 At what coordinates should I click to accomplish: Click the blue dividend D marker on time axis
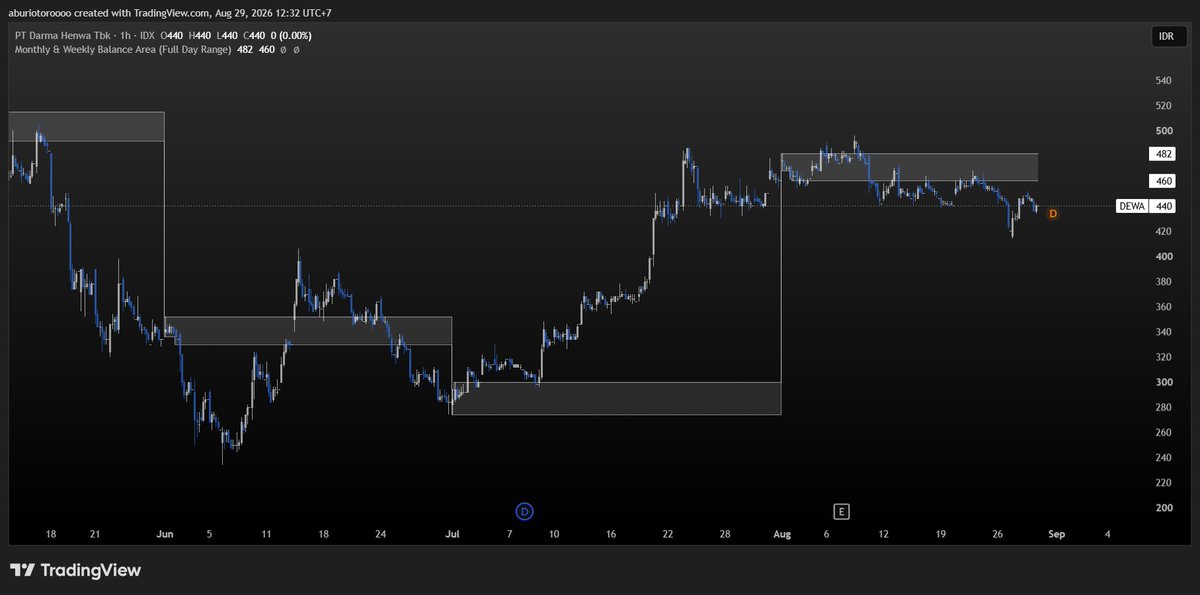click(525, 511)
